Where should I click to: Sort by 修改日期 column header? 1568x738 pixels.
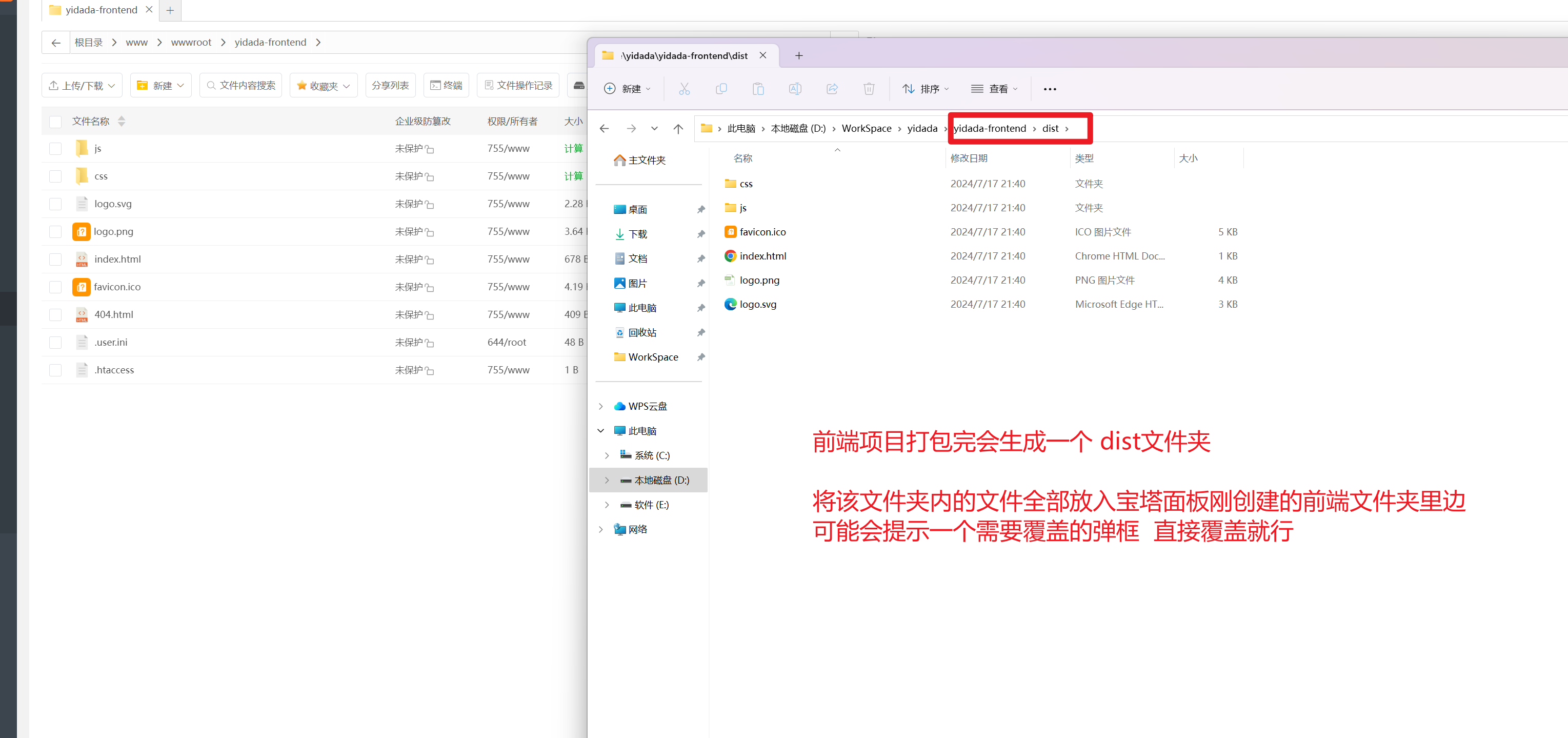[x=969, y=159]
